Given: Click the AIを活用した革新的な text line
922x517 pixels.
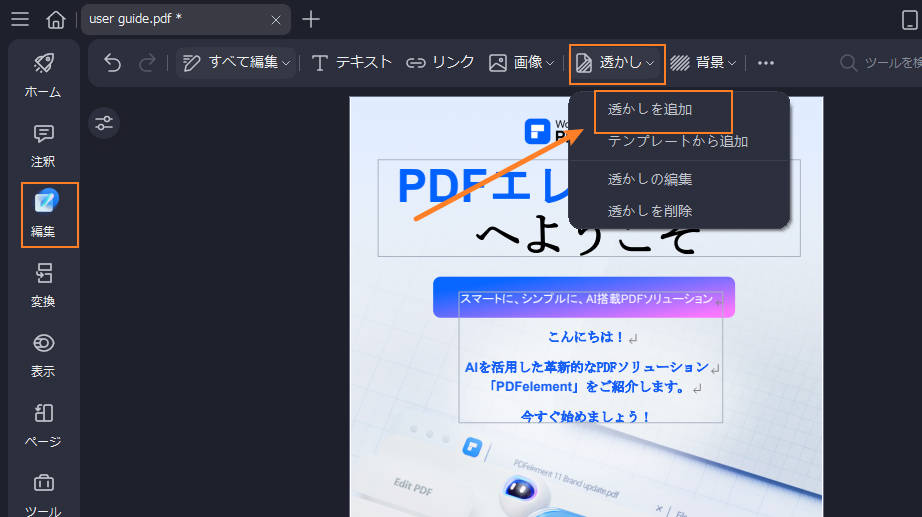Looking at the screenshot, I should point(586,367).
